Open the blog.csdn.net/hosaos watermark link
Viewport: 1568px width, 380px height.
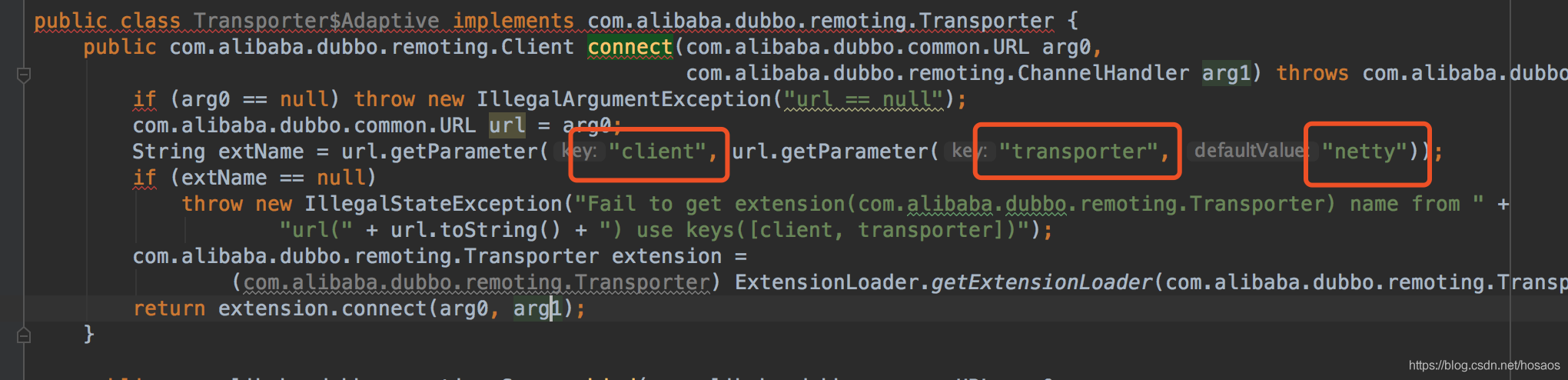pyautogui.click(x=1483, y=365)
